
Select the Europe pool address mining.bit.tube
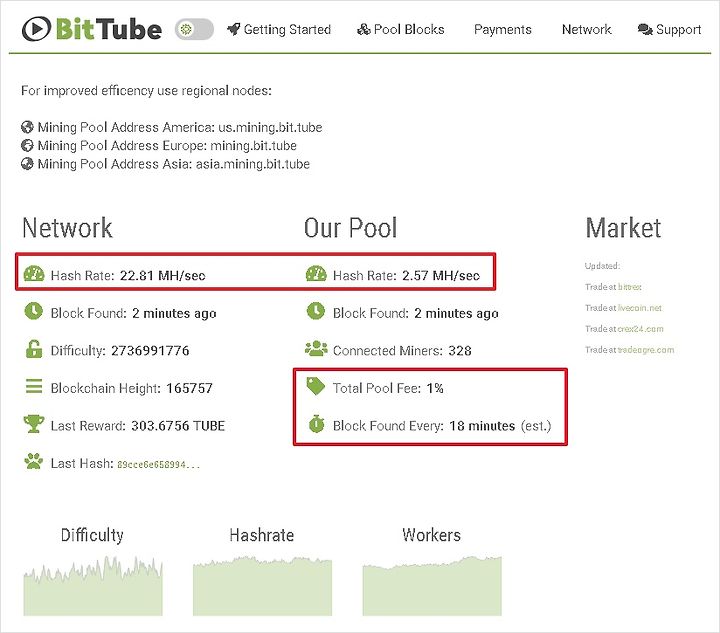253,146
